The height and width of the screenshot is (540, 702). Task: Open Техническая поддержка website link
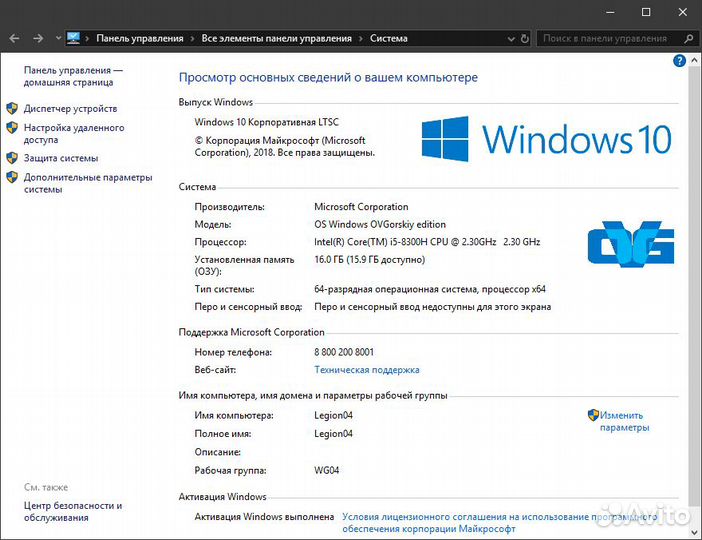coord(367,370)
